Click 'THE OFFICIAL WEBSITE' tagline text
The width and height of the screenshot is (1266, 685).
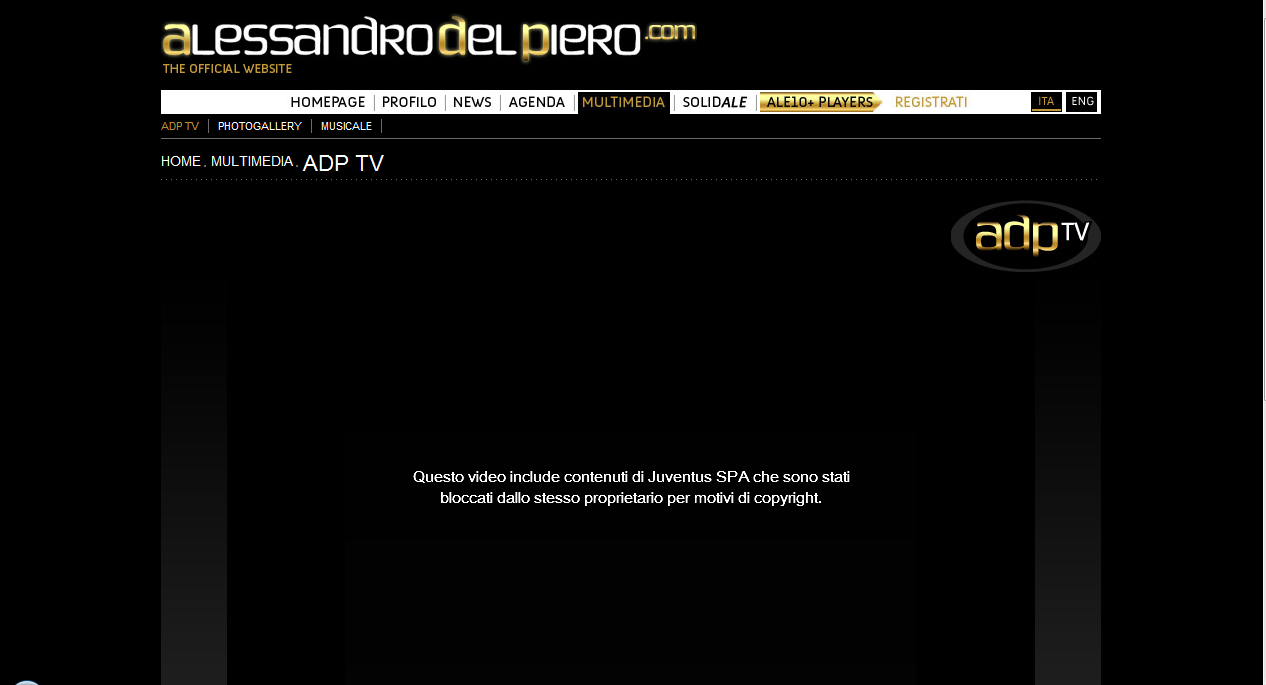pyautogui.click(x=227, y=69)
